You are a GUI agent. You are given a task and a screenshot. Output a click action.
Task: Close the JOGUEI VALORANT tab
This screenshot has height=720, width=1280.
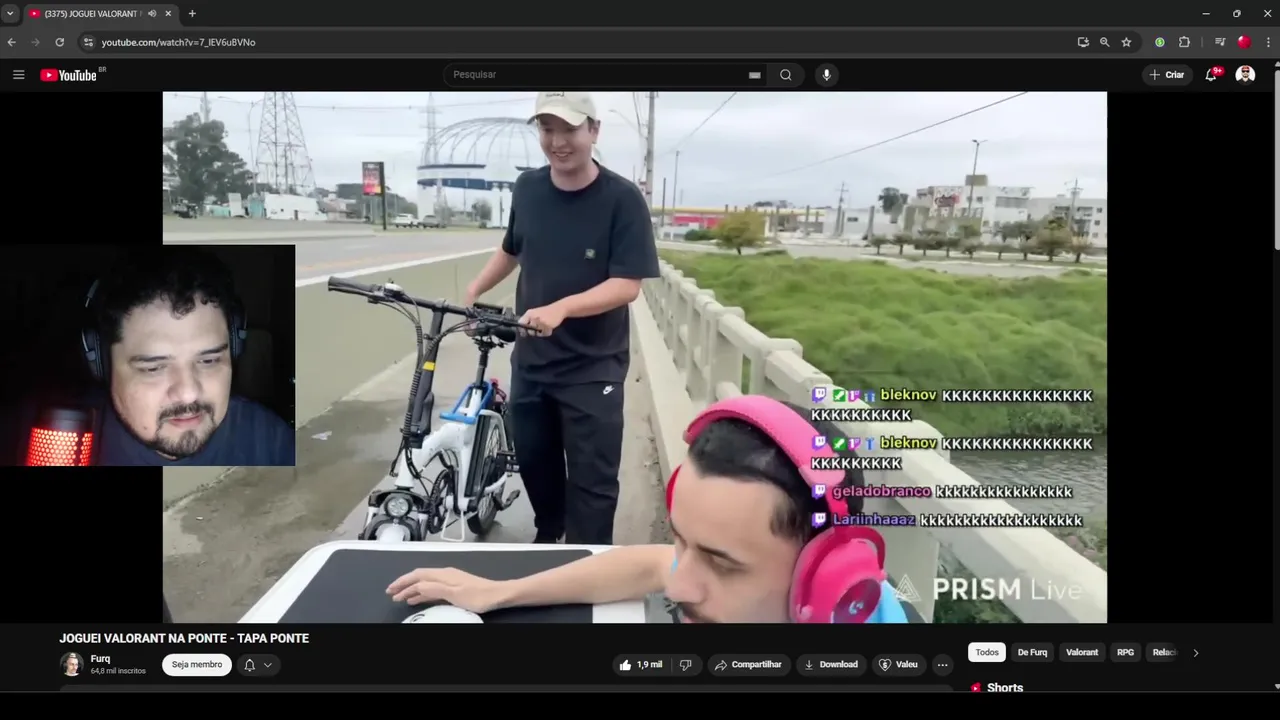click(168, 13)
